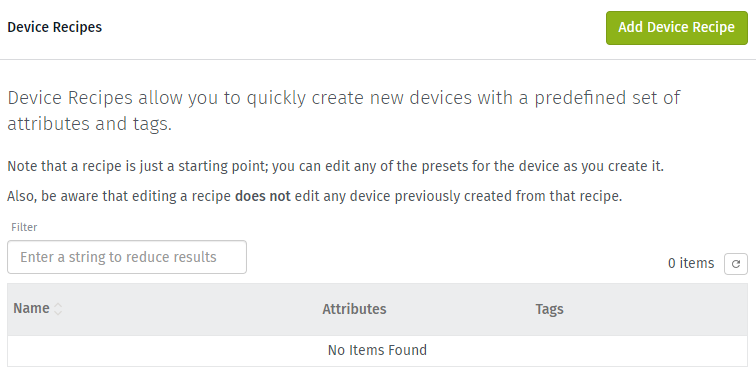Click the No Items Found row

pyautogui.click(x=378, y=350)
